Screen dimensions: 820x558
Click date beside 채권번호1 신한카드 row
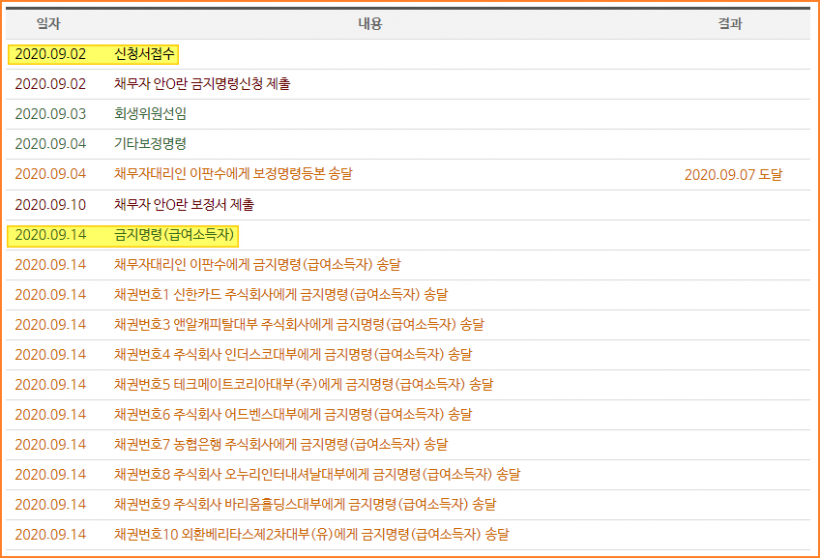[50, 294]
